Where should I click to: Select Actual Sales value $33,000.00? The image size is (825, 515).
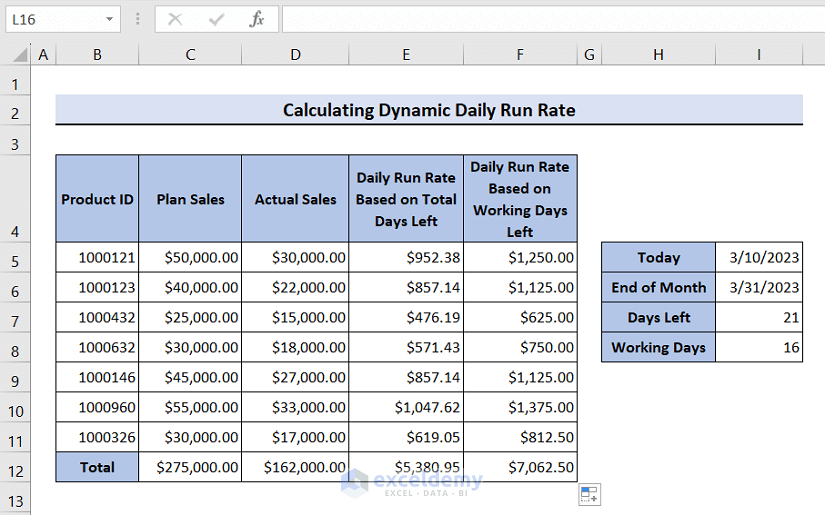(x=295, y=407)
